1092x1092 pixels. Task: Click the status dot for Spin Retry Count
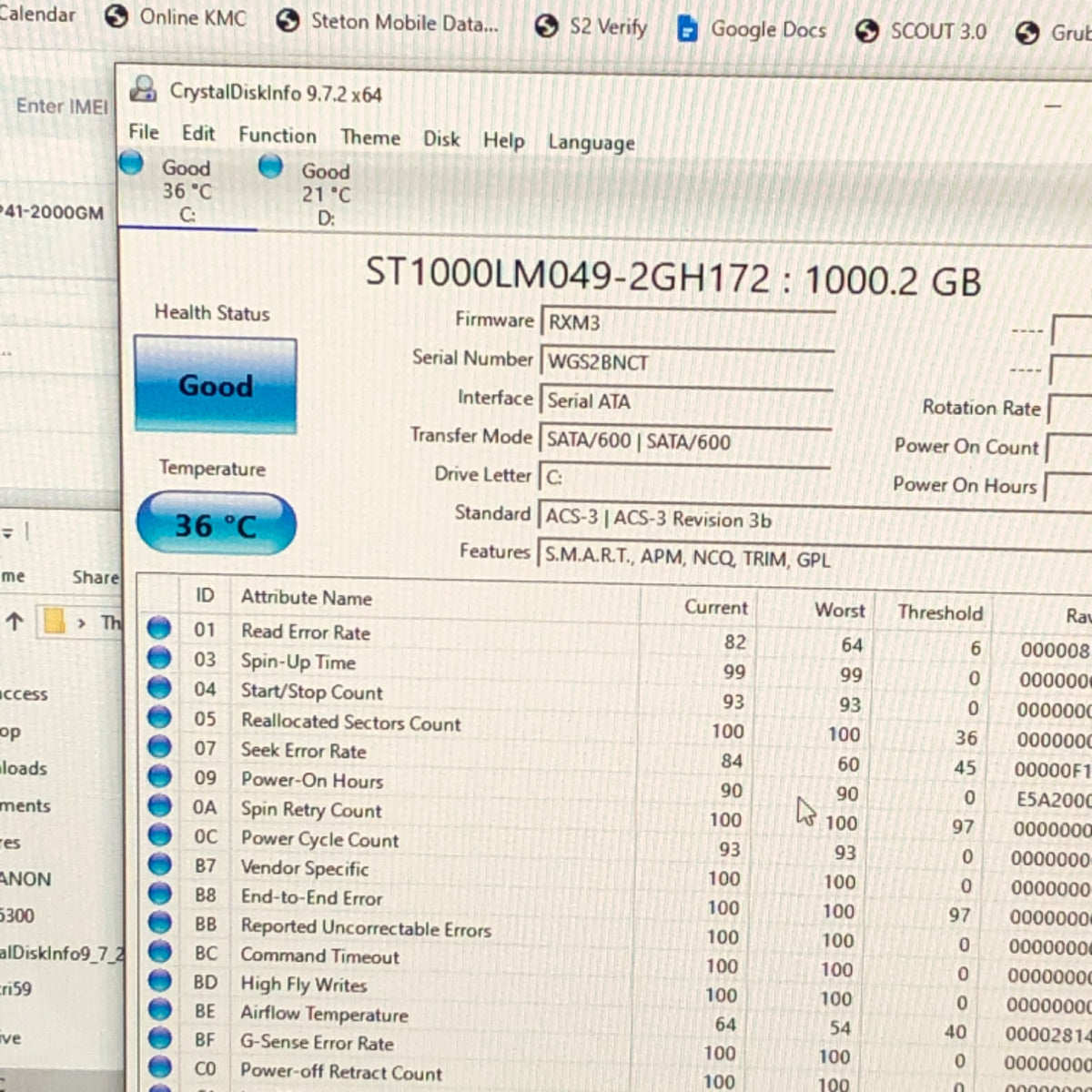[x=159, y=805]
